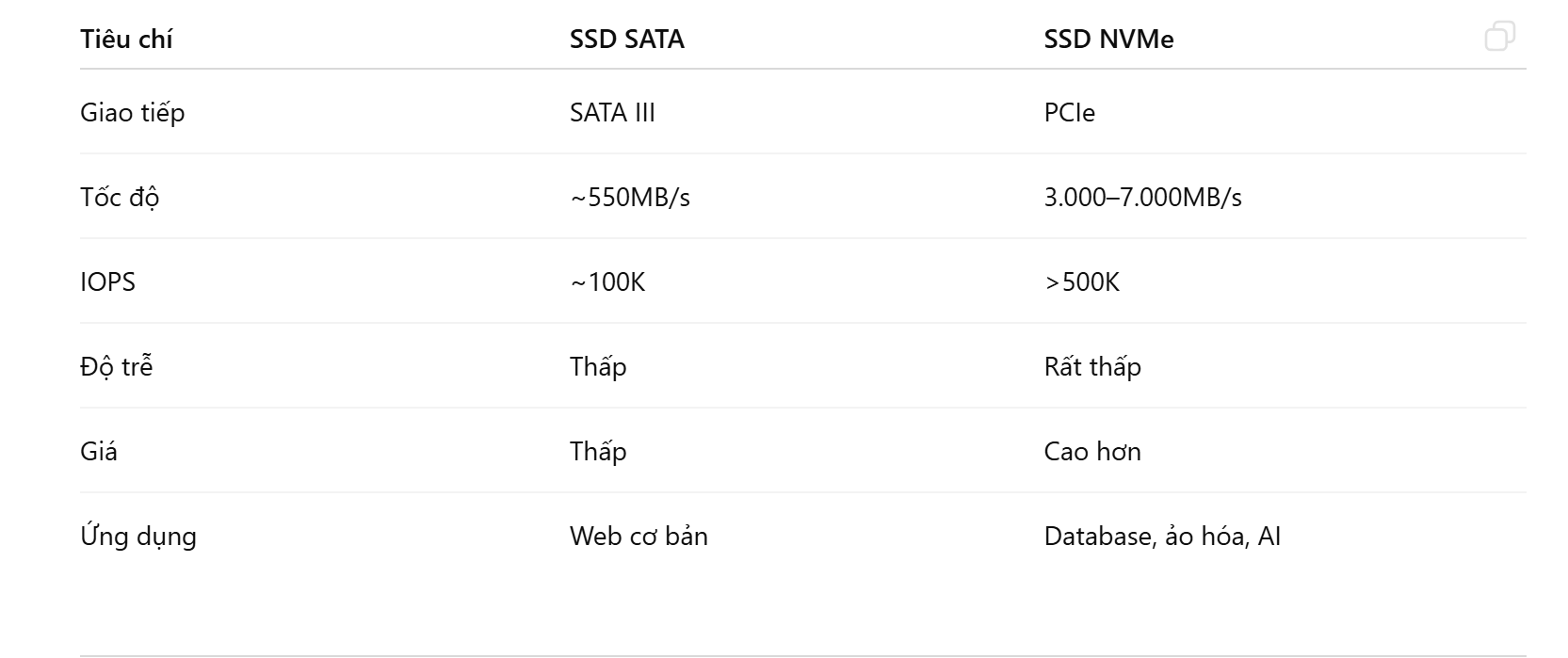Screen dimensions: 1568x658
Task: Click the "Cao hơn" price cell
Action: (1092, 452)
